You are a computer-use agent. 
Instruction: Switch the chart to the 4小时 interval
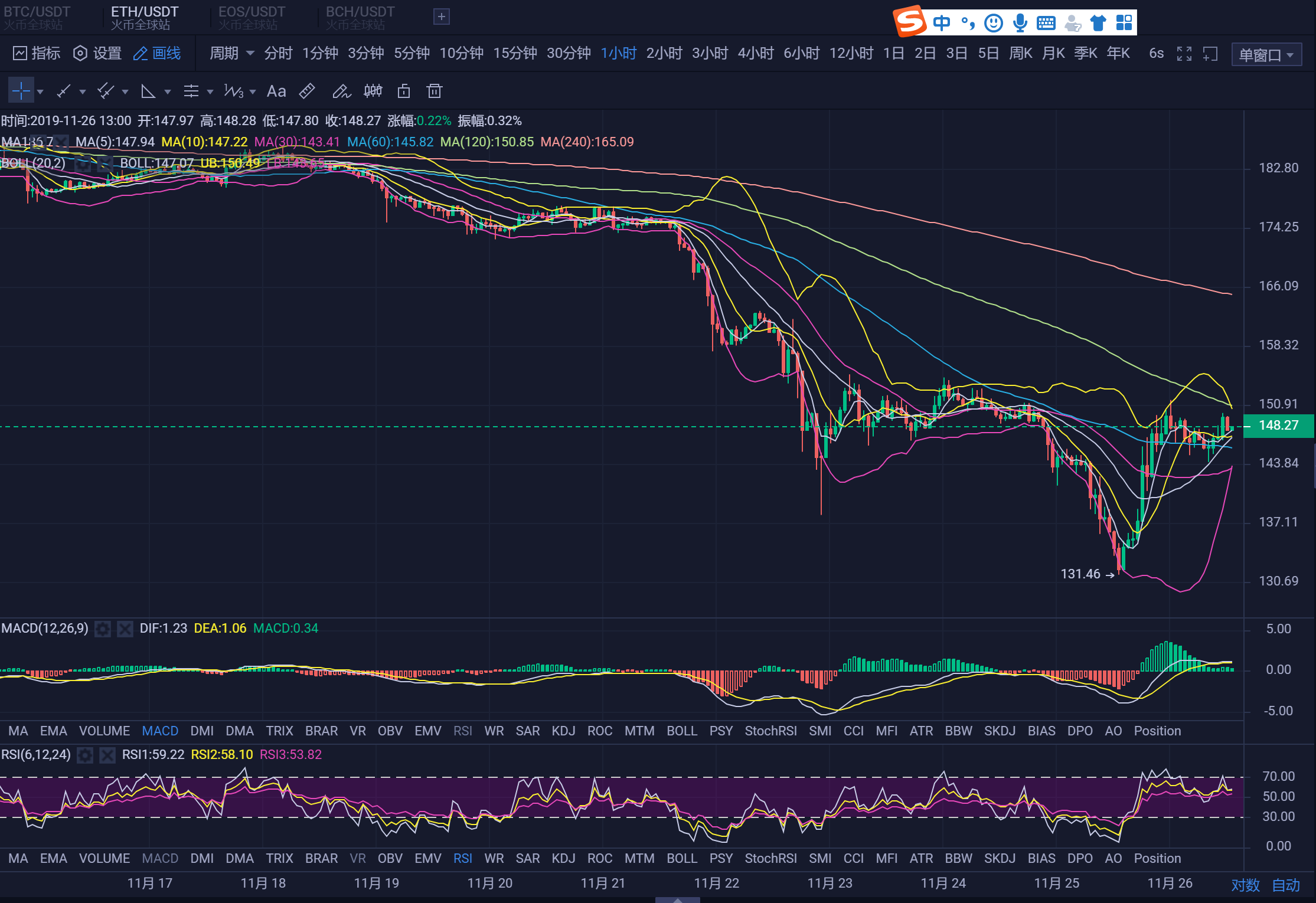755,54
